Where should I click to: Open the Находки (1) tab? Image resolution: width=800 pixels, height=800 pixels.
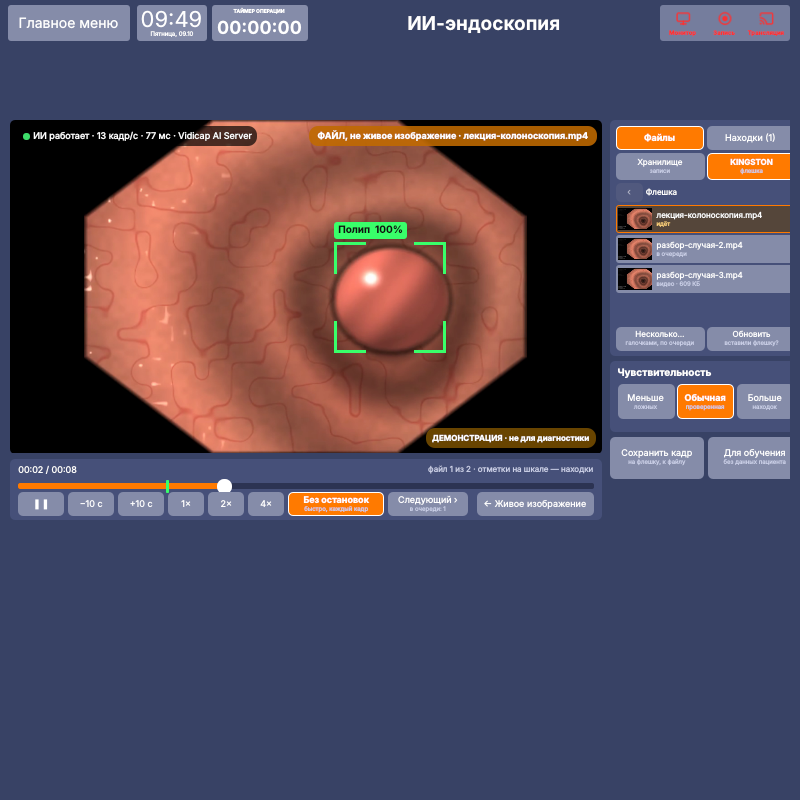749,138
